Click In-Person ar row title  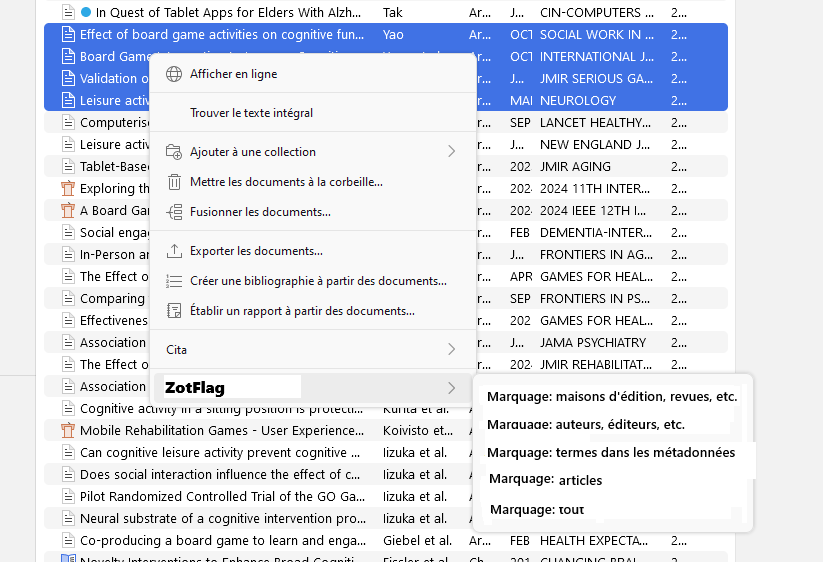click(x=114, y=255)
